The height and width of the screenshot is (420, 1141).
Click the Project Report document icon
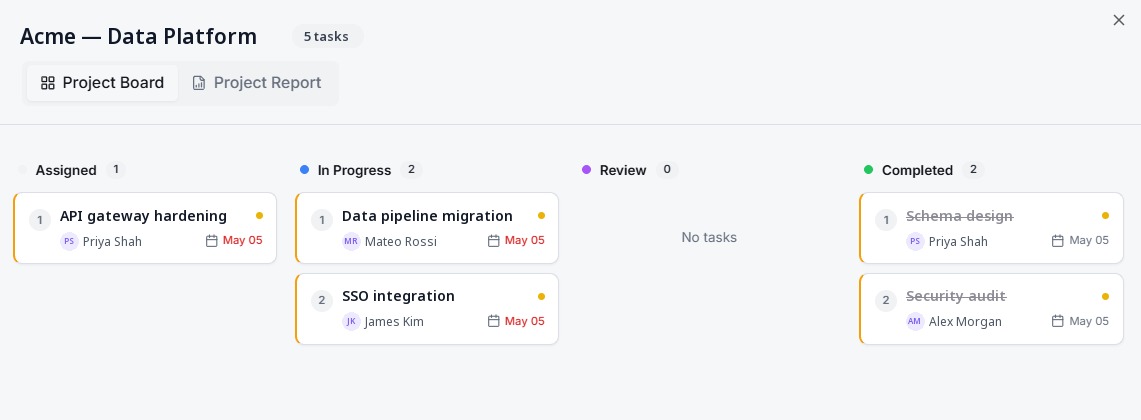point(199,83)
